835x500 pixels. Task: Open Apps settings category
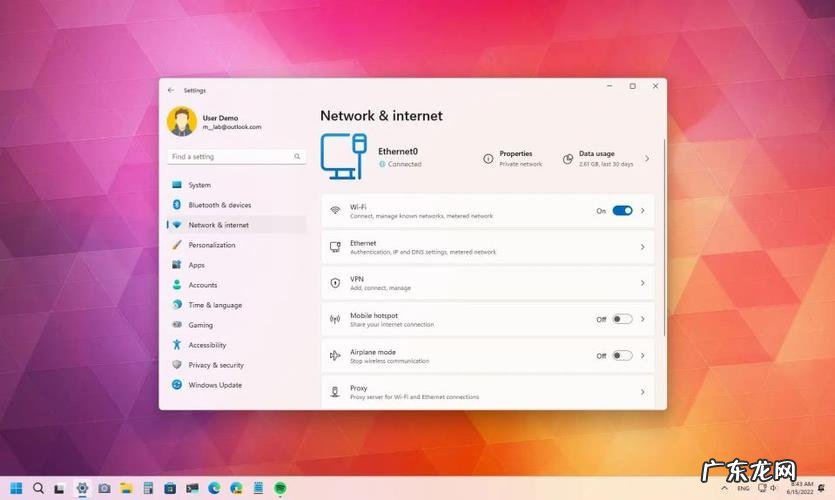coord(236,265)
